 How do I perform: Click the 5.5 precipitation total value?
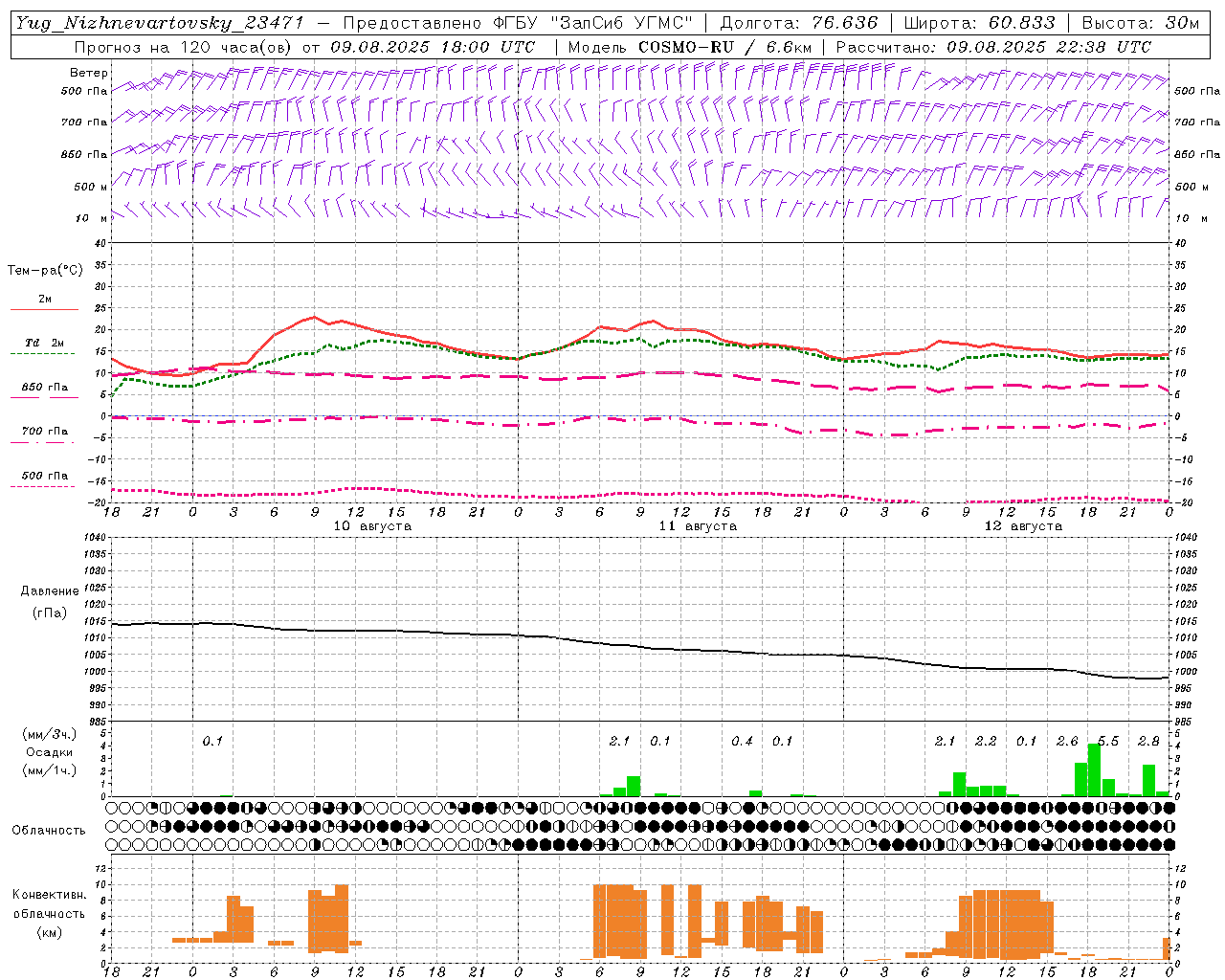pos(1108,742)
